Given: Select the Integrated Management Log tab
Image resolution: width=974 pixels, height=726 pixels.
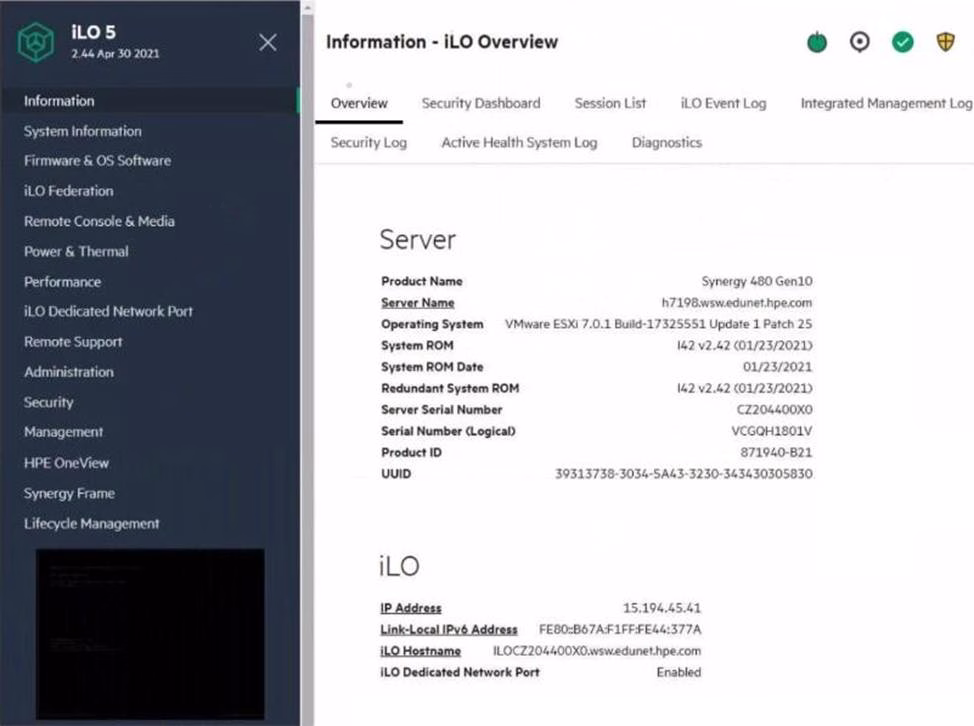Looking at the screenshot, I should click(x=885, y=103).
